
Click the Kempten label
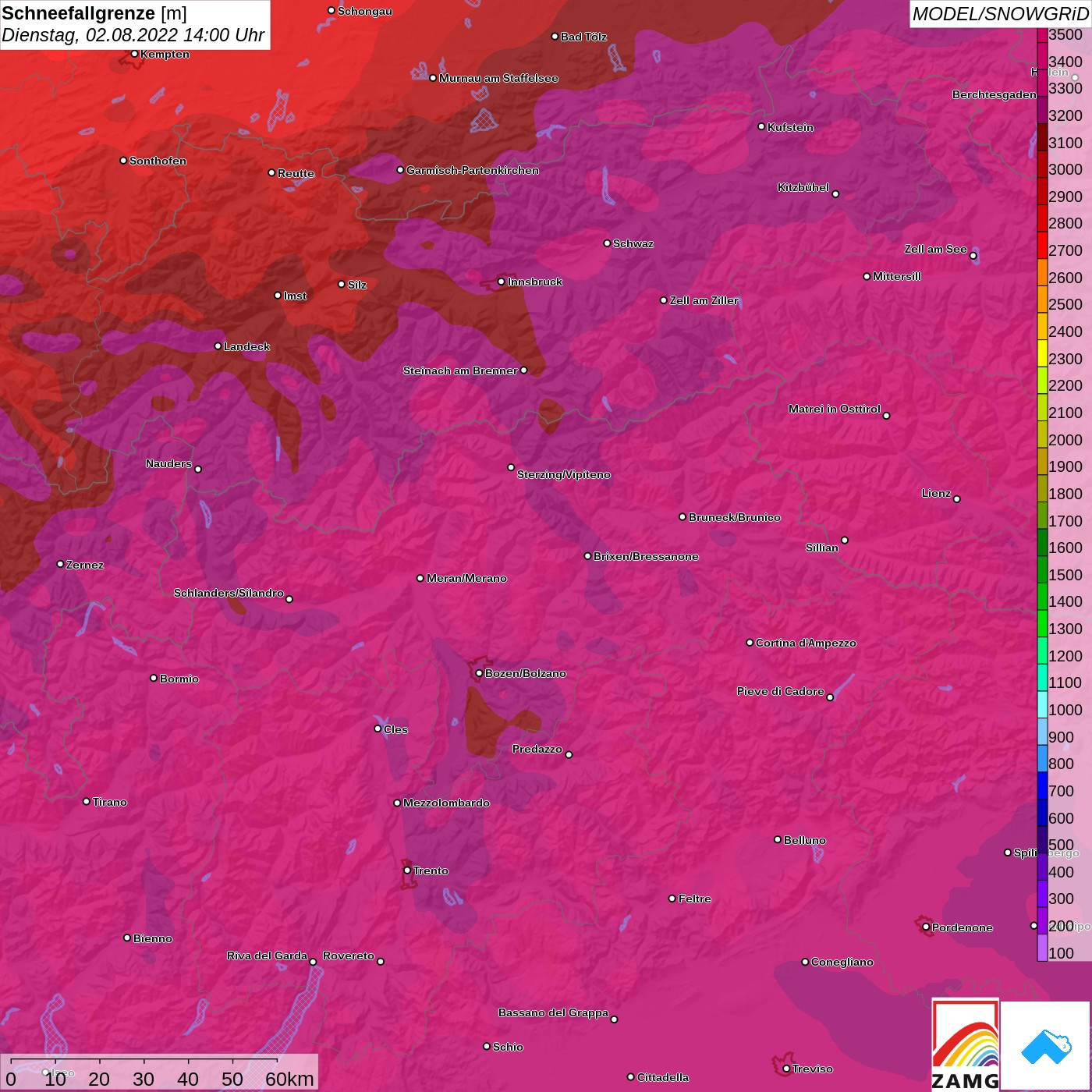[x=165, y=54]
